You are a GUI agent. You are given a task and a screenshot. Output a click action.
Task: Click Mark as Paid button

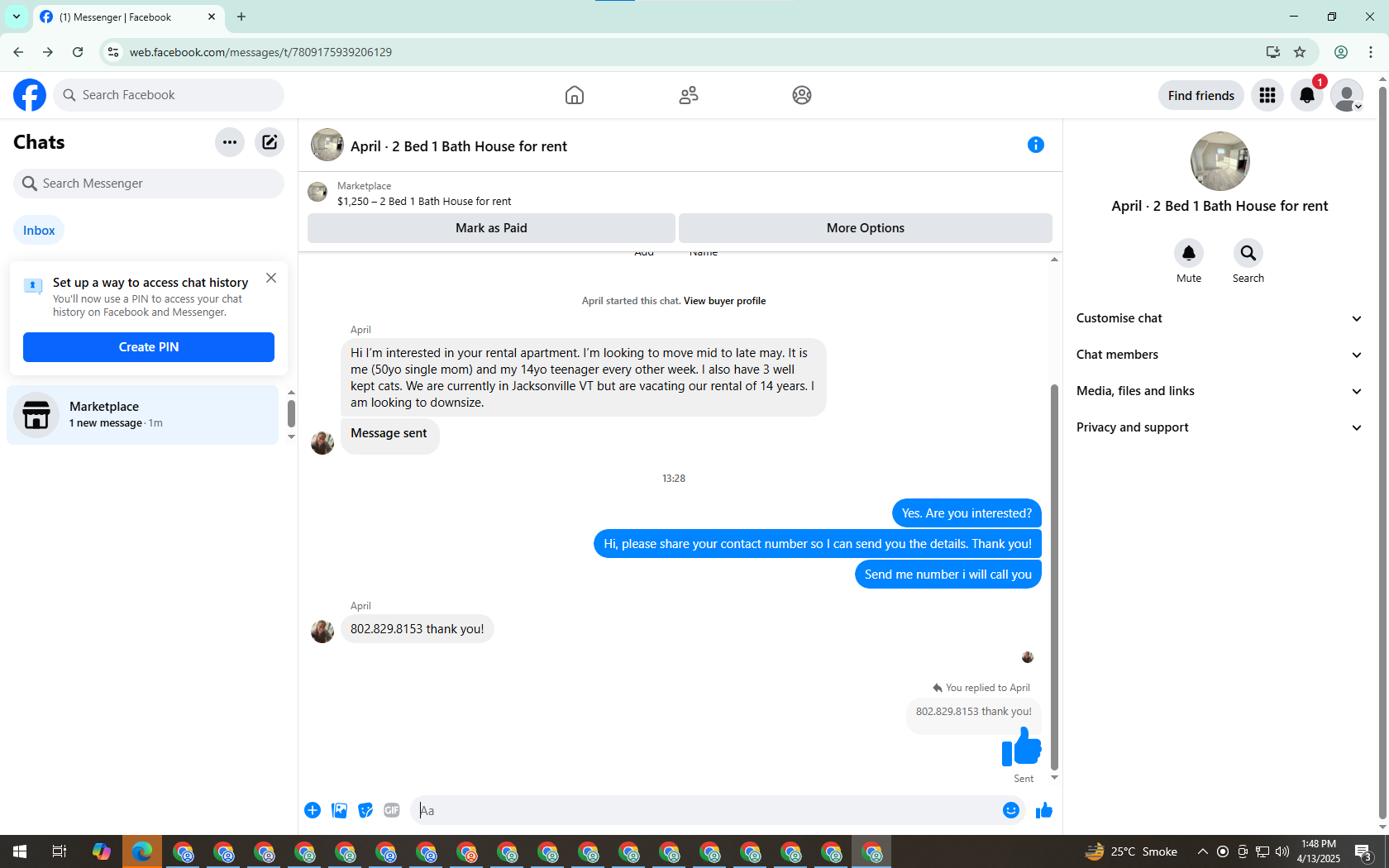491,228
